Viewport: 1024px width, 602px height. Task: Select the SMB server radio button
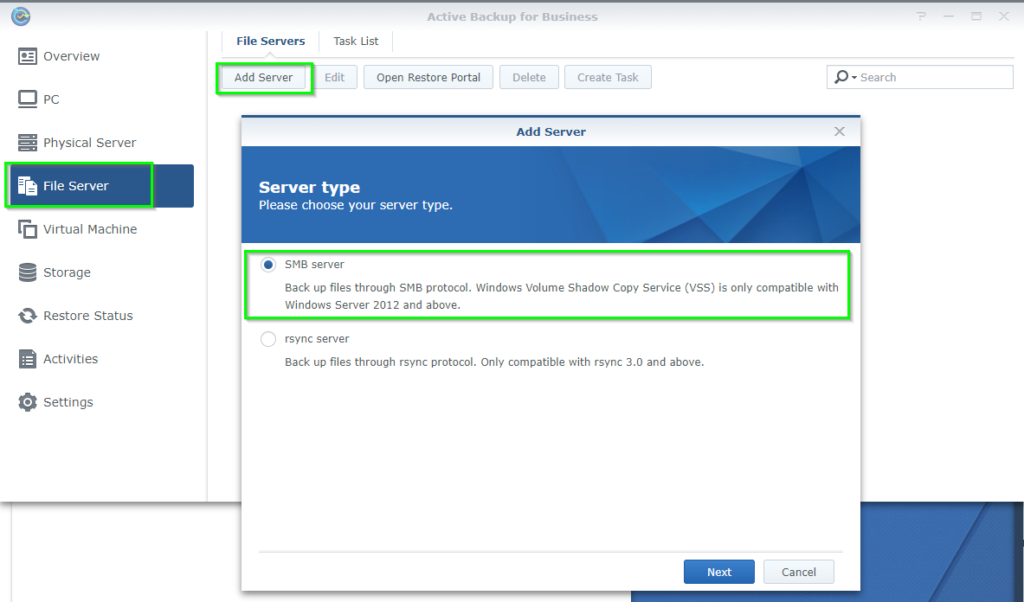tap(268, 264)
